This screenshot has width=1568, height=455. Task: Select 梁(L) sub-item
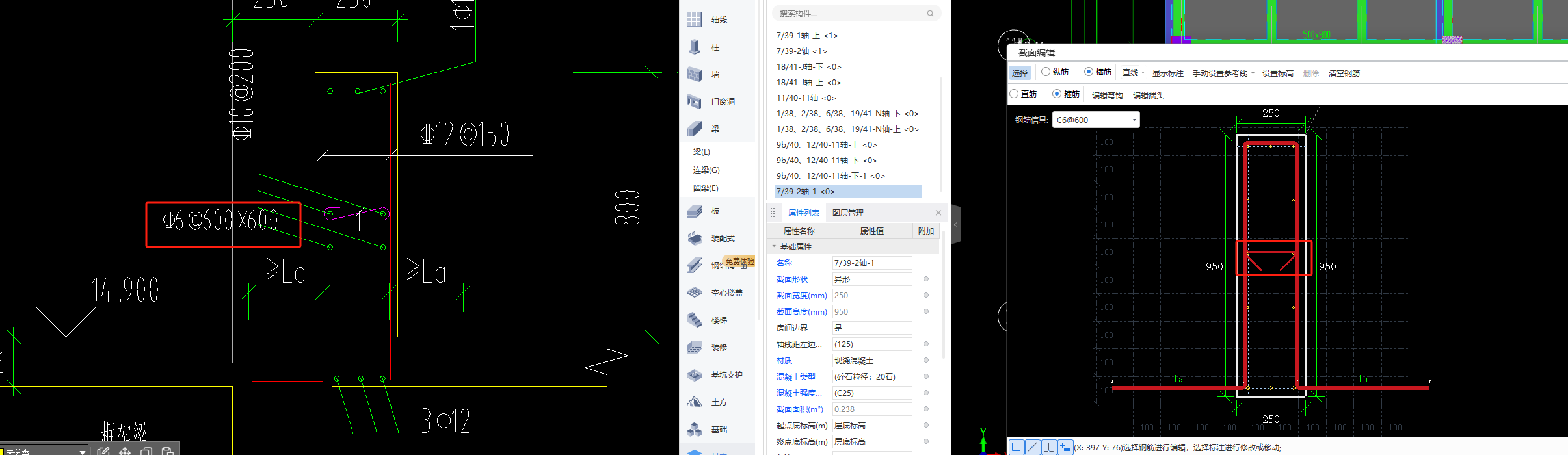[702, 151]
